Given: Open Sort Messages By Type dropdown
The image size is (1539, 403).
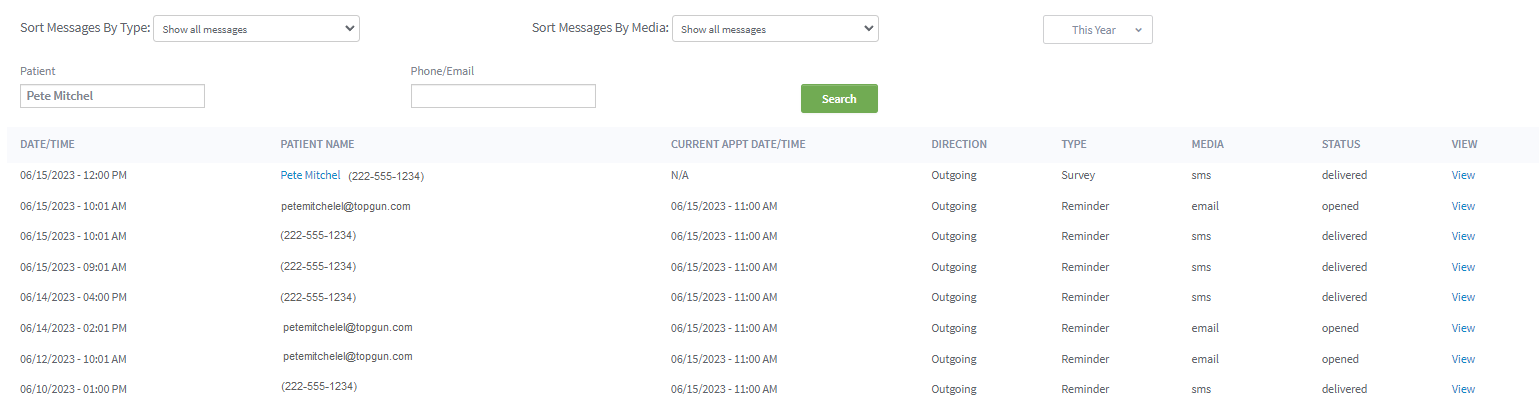Looking at the screenshot, I should coord(256,29).
